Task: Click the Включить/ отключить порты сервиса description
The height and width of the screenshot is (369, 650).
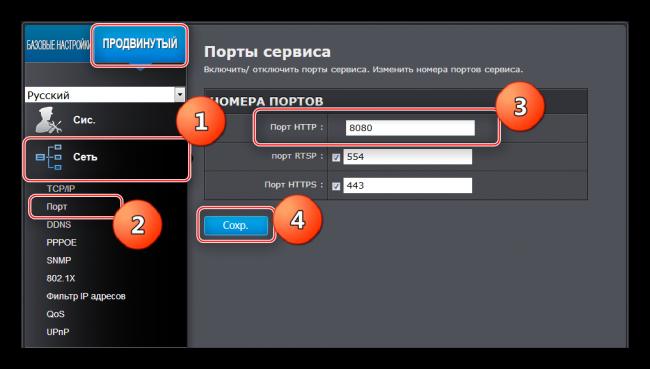Action: pos(363,69)
